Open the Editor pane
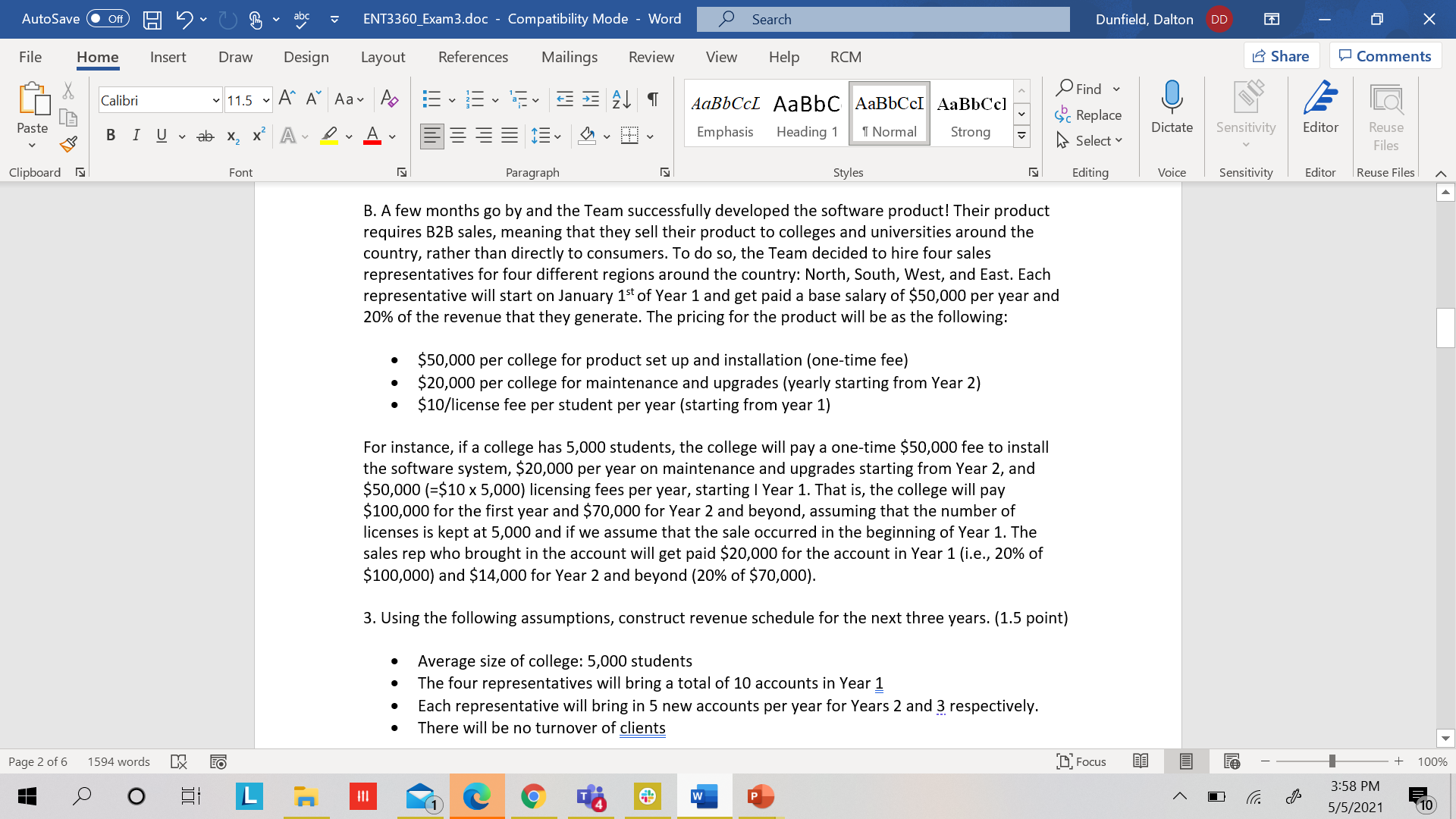1456x819 pixels. coord(1320,110)
